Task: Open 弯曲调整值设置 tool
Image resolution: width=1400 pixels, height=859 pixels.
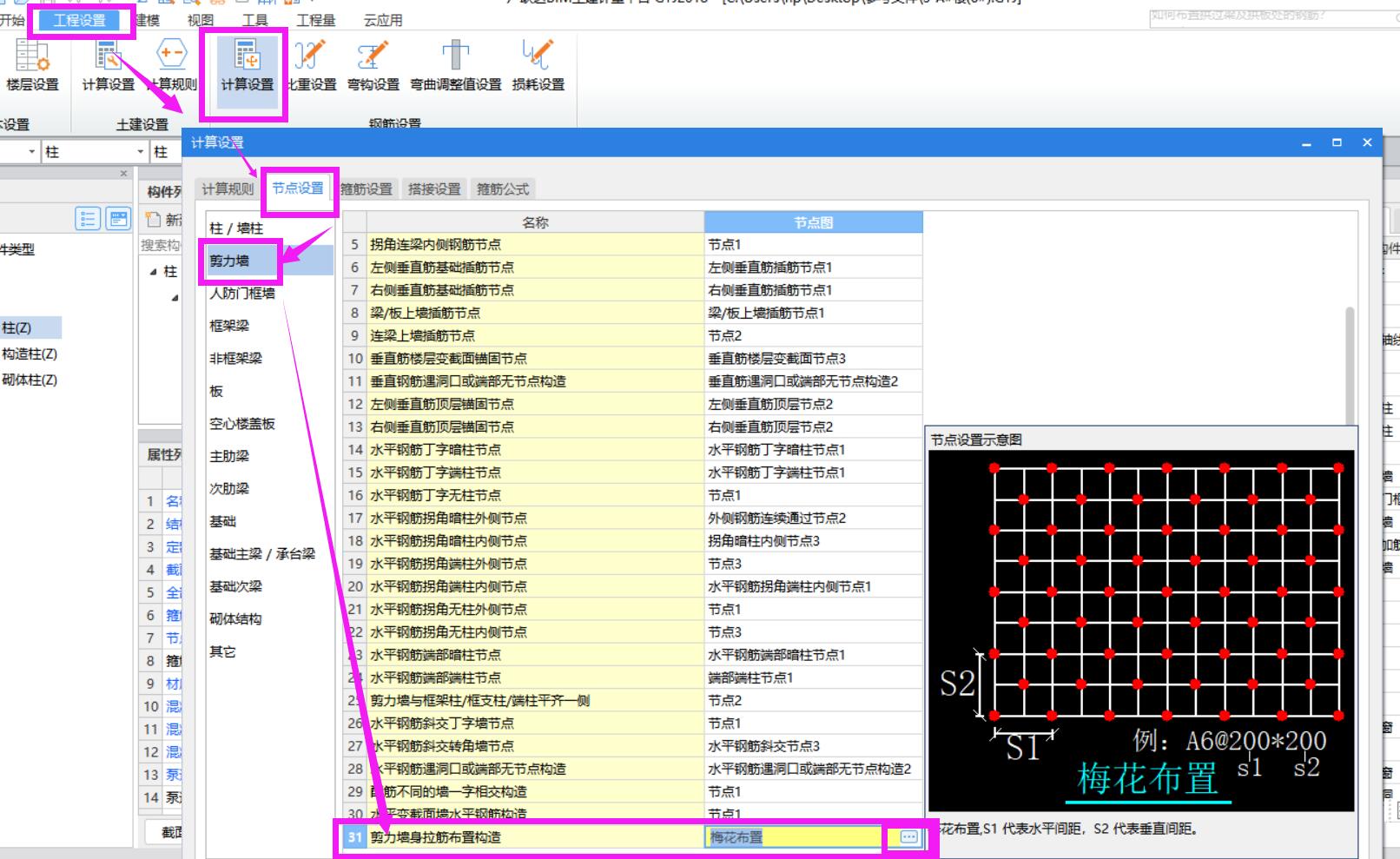Action: coord(456,65)
